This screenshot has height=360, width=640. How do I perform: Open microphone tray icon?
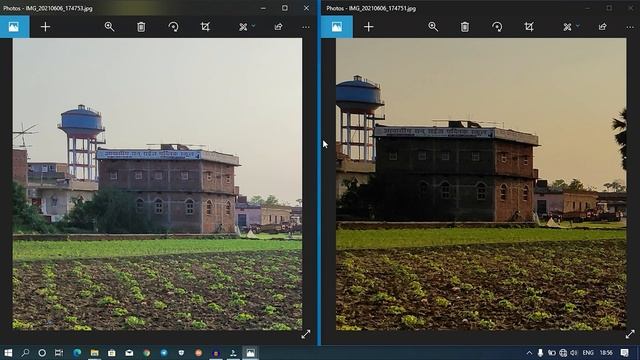[540, 353]
